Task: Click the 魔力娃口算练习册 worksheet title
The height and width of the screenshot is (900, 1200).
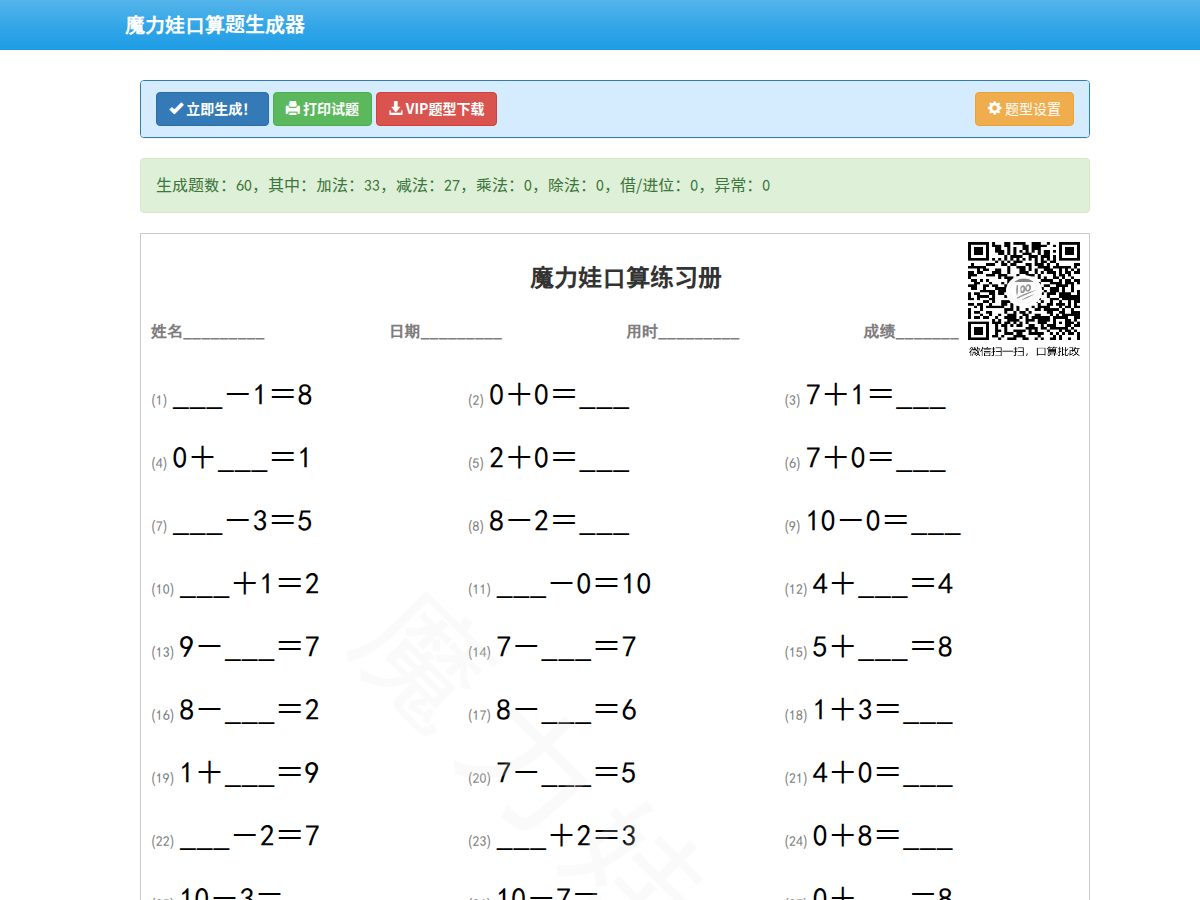Action: coord(626,278)
